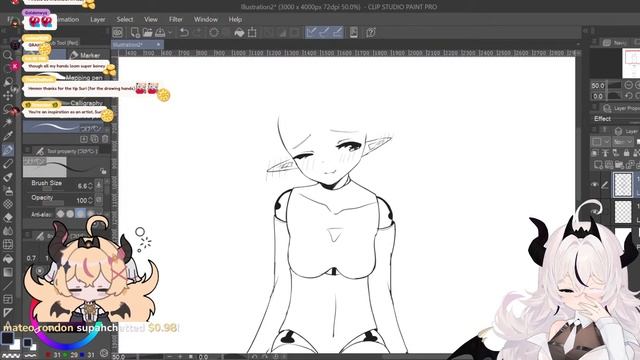Screen dimensions: 640x360
Task: Open the Help menu
Action: (x=235, y=19)
